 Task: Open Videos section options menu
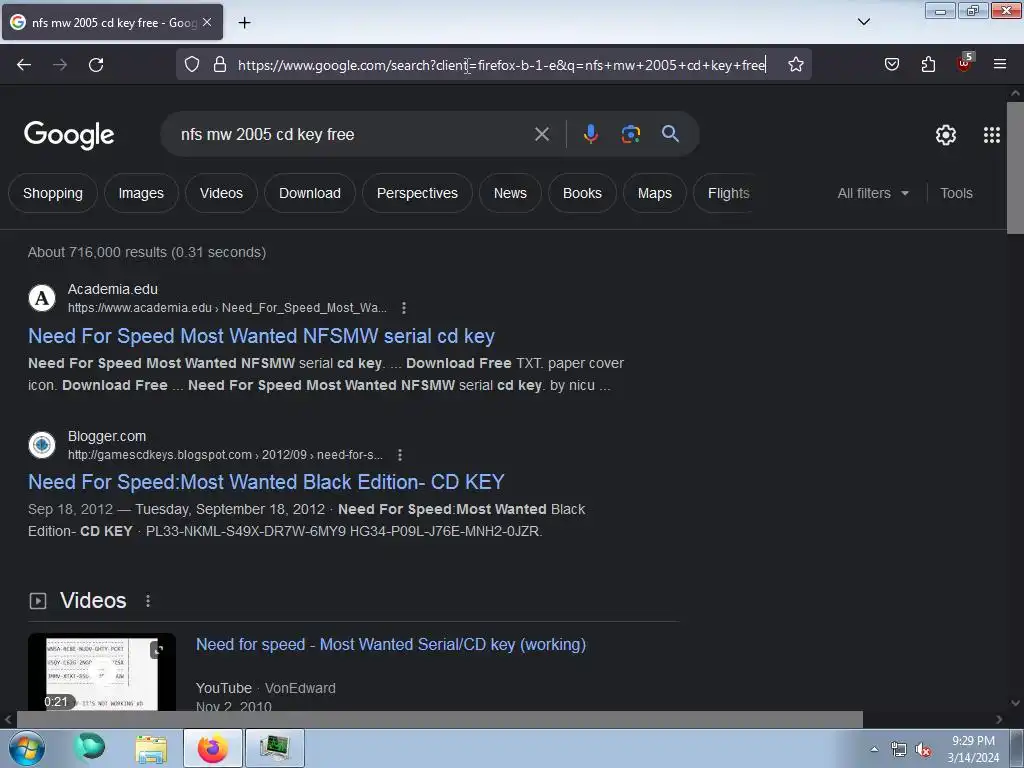point(148,601)
